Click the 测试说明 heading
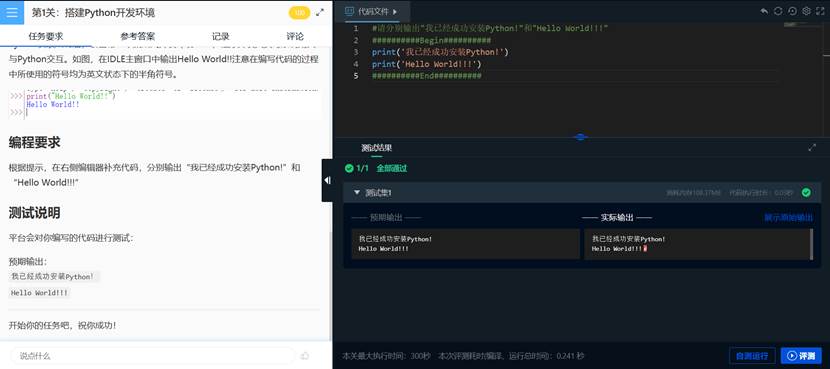Viewport: 830px width, 369px height. coord(34,213)
